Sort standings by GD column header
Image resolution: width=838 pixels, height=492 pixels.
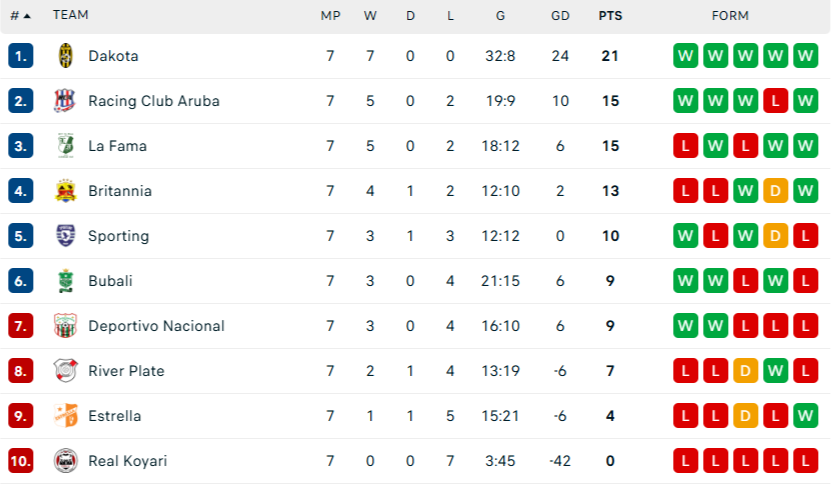click(x=560, y=15)
